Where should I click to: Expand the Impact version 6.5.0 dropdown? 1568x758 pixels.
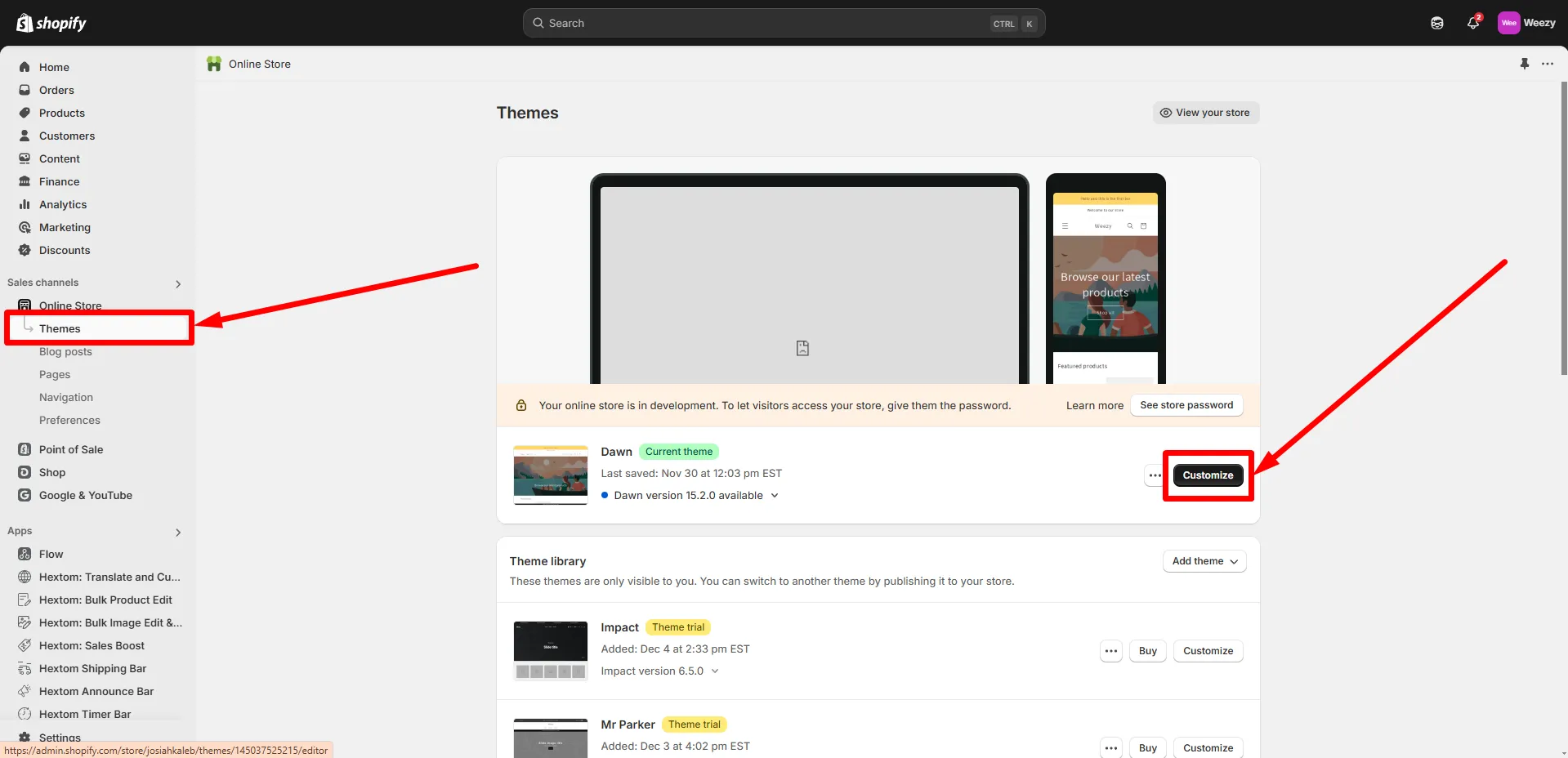pos(715,671)
